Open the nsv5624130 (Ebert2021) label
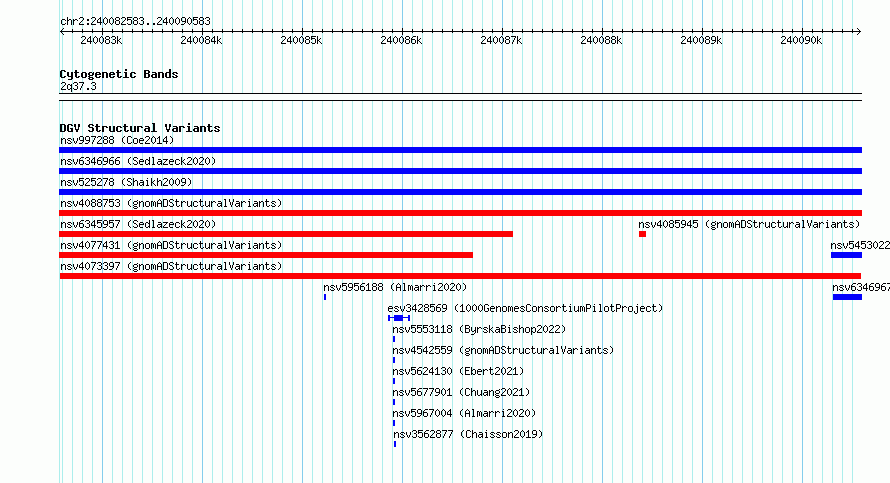Viewport: 890px width, 483px height. pos(458,371)
